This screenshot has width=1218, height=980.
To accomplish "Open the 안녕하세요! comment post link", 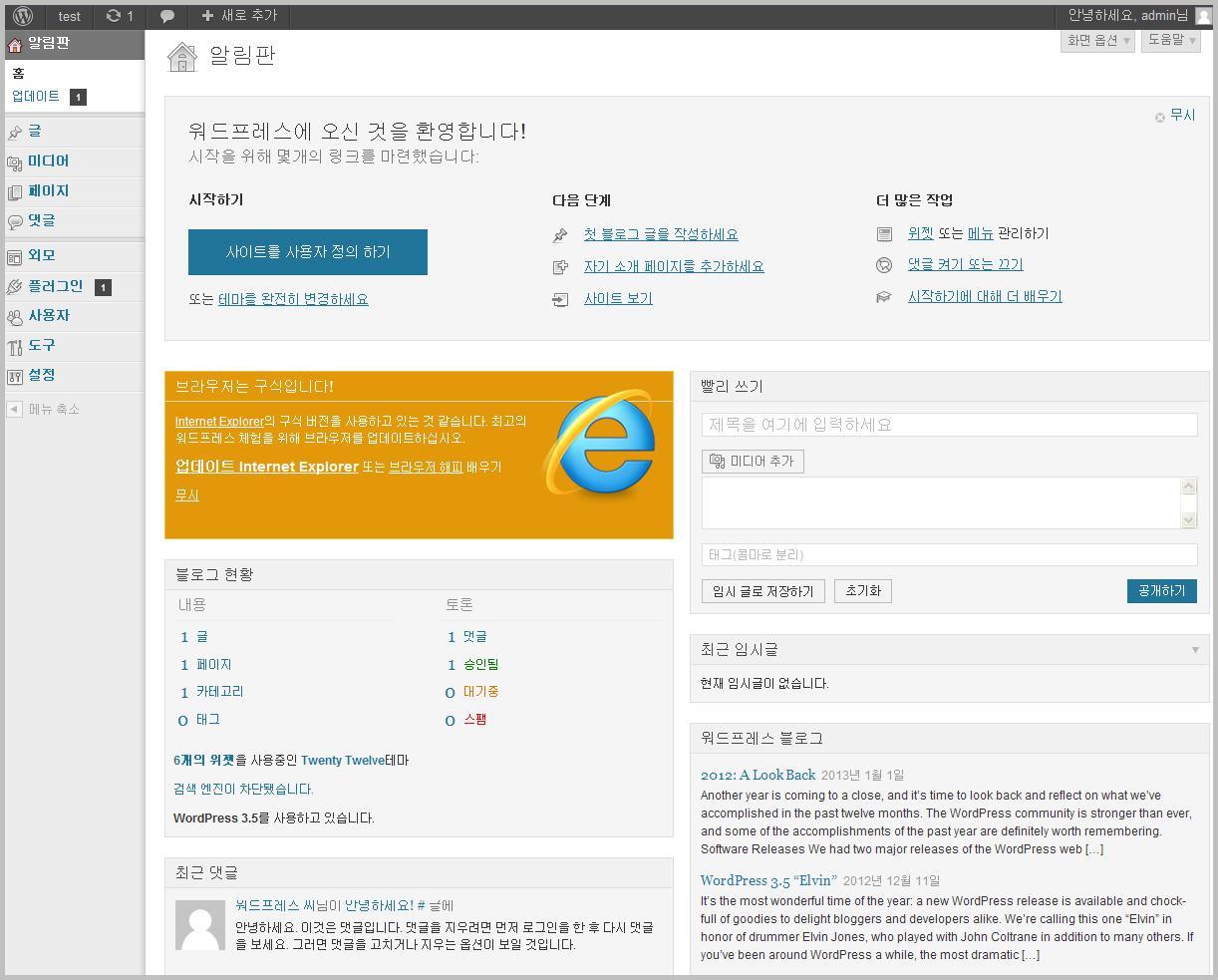I will coord(379,906).
